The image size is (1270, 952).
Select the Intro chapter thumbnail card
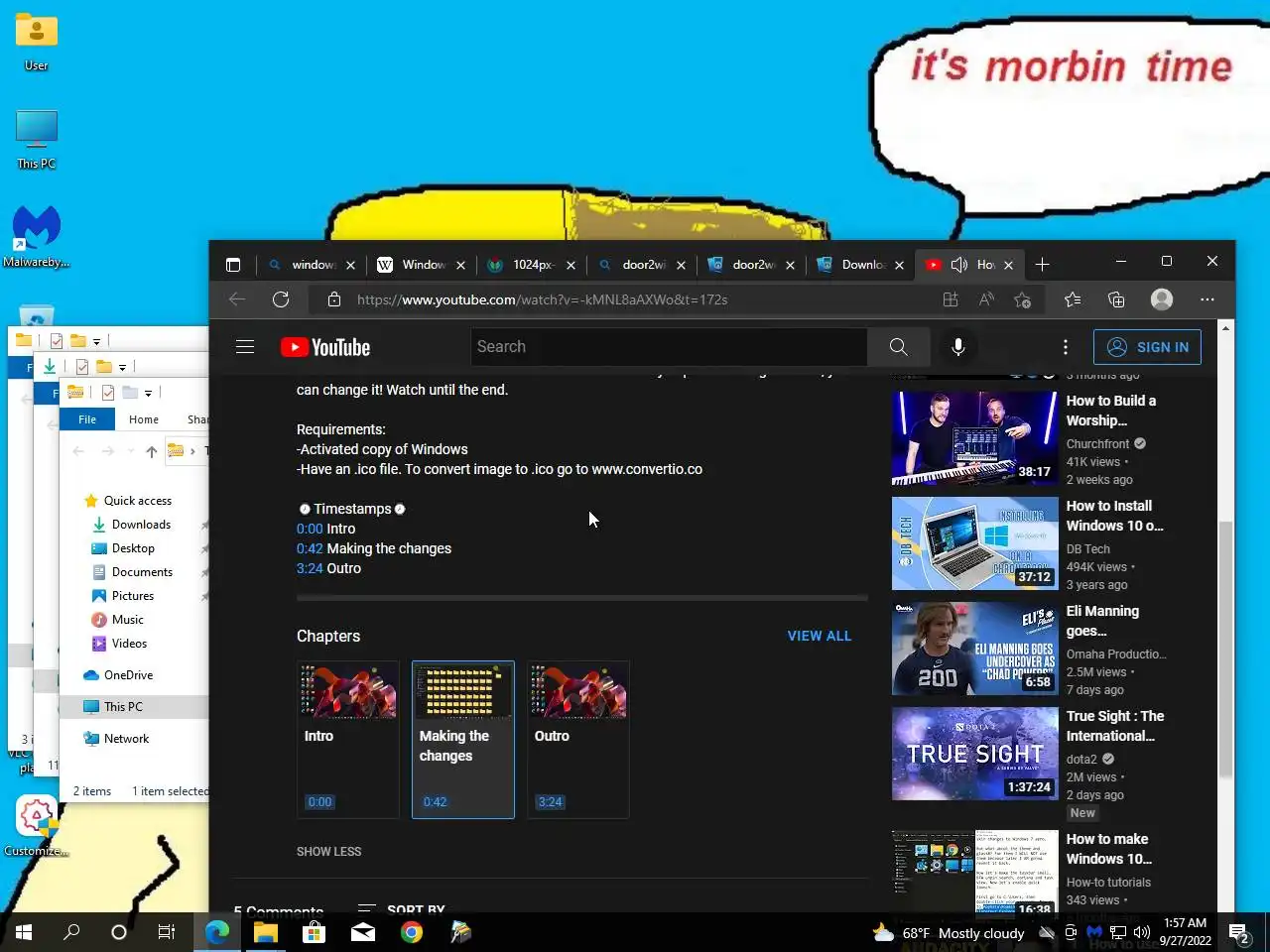(x=348, y=740)
